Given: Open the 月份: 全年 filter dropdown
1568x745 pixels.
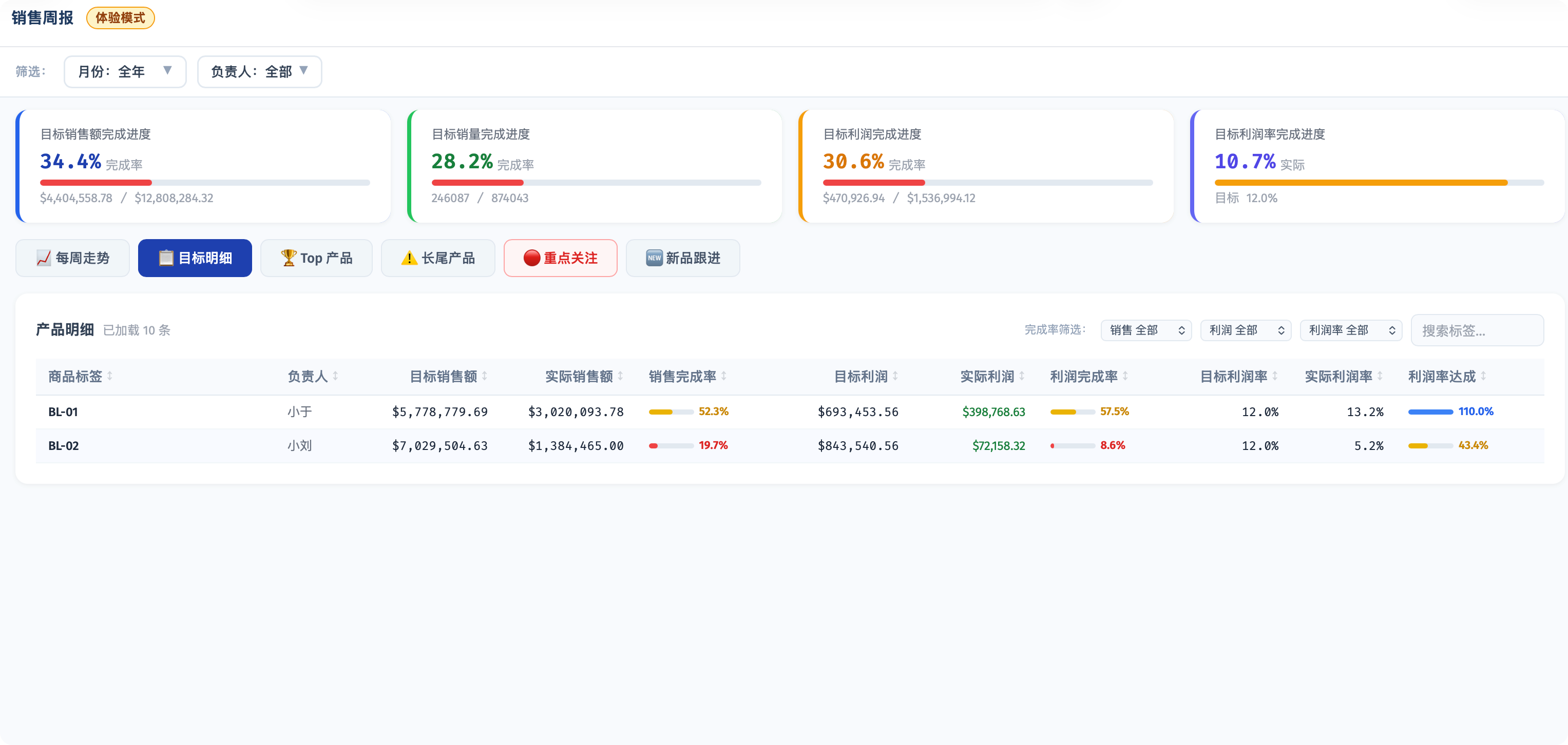Looking at the screenshot, I should click(125, 72).
